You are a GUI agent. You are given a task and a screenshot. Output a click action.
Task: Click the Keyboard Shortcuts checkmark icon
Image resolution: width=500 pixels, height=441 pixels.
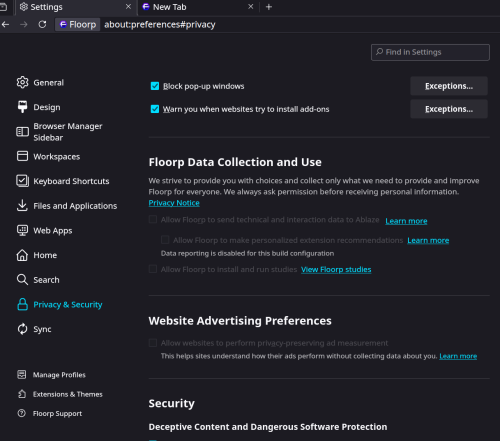pyautogui.click(x=22, y=181)
